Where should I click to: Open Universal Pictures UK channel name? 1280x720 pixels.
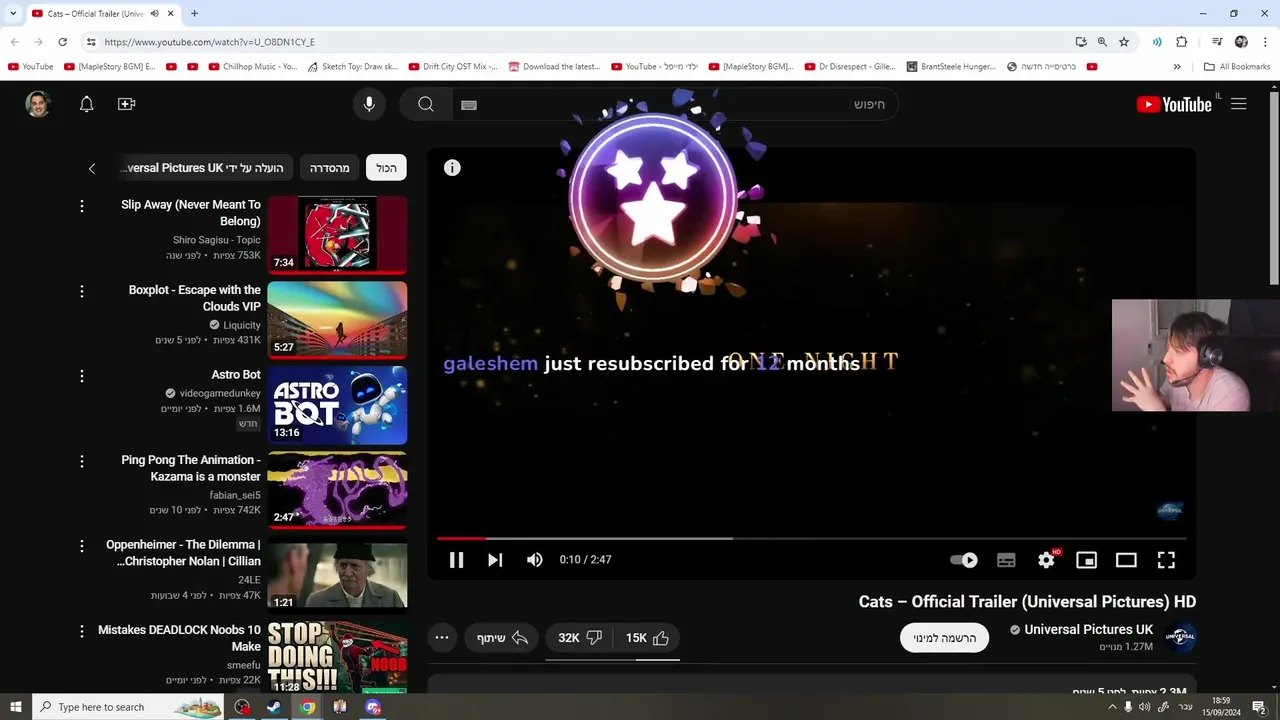pos(1088,630)
